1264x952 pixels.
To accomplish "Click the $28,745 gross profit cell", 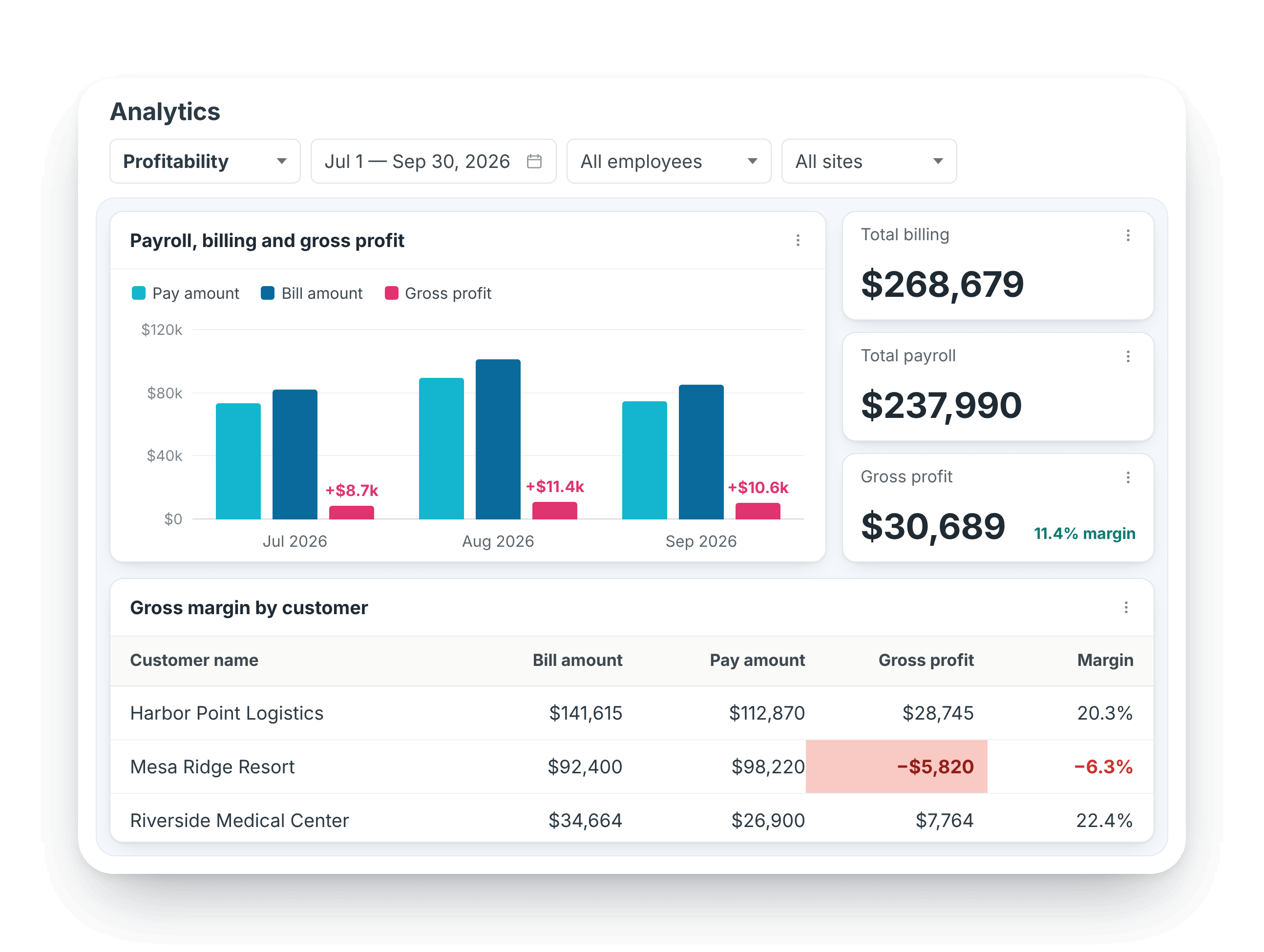I will pos(938,713).
